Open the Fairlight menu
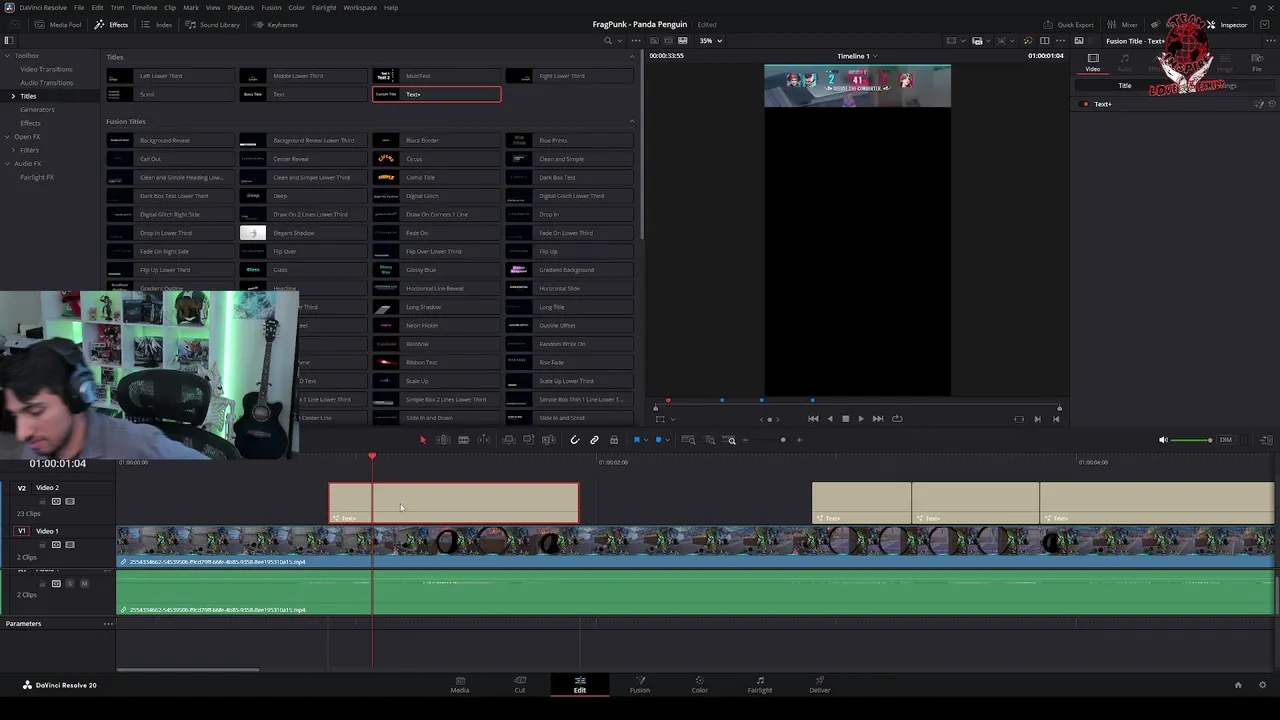Image resolution: width=1280 pixels, height=720 pixels. click(324, 7)
